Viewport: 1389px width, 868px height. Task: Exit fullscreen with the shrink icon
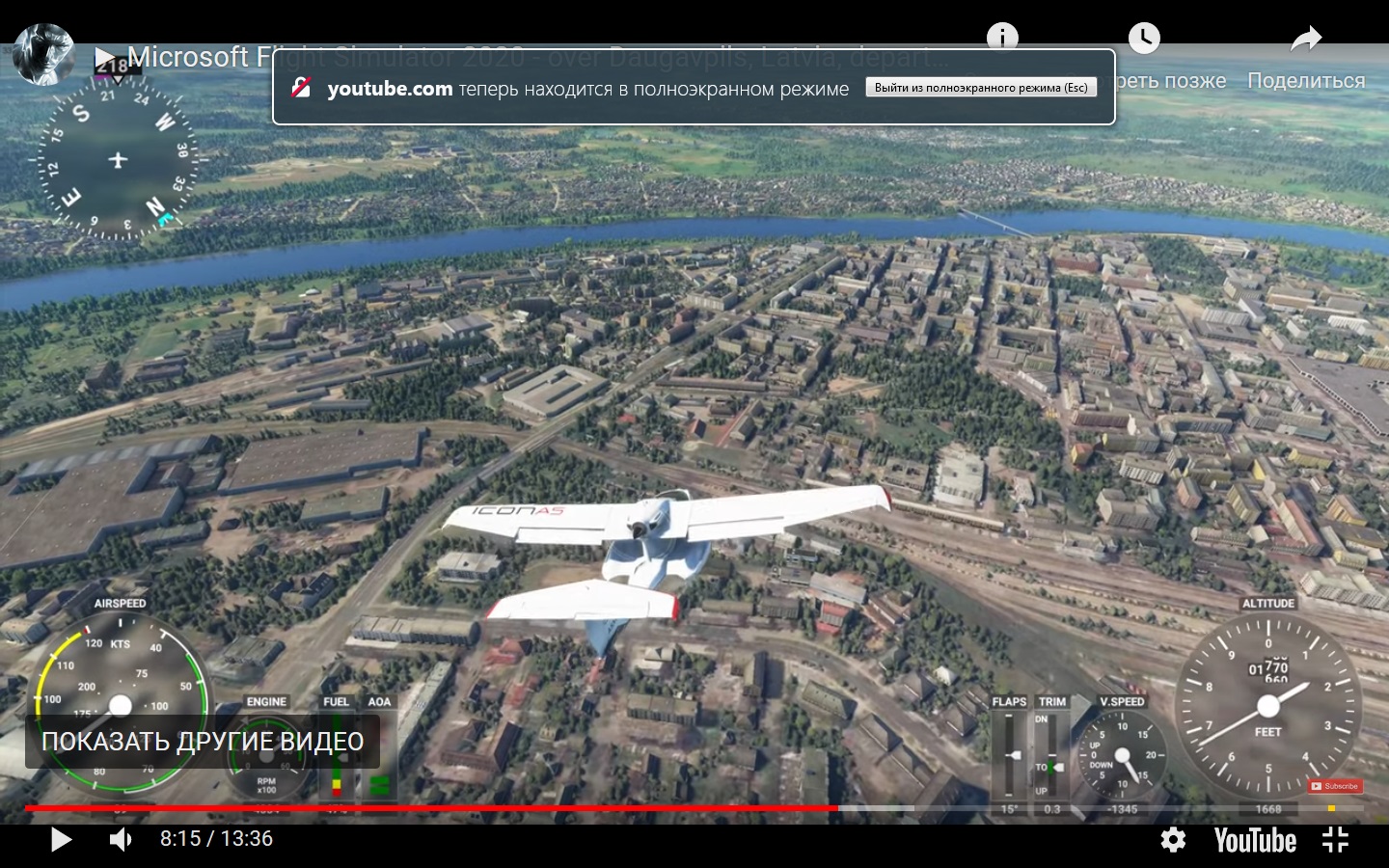1335,840
